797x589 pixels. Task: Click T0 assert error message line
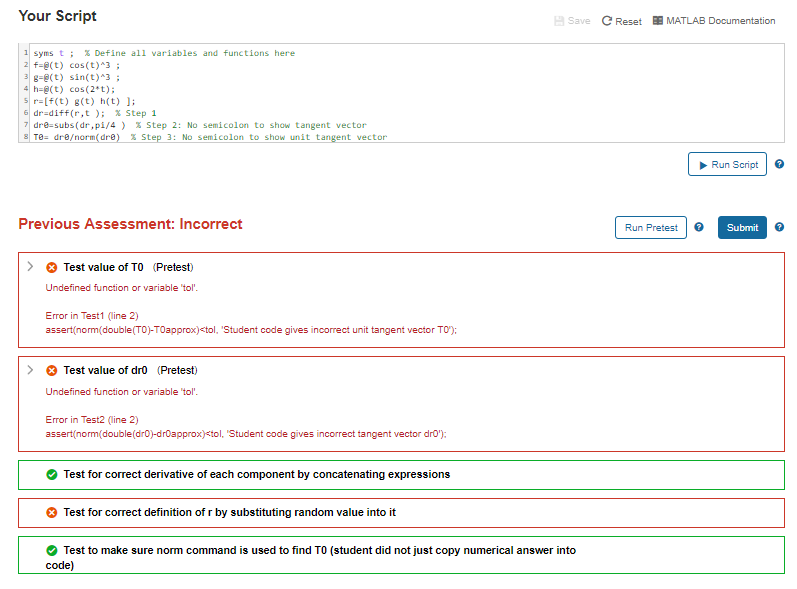click(x=251, y=330)
